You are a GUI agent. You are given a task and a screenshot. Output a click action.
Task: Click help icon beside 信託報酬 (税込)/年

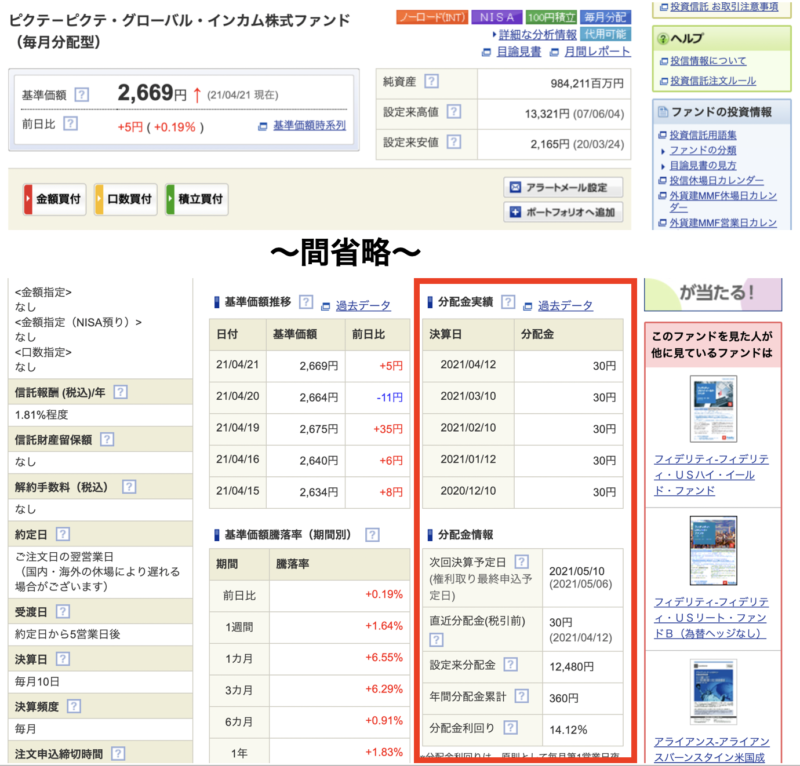tap(120, 392)
